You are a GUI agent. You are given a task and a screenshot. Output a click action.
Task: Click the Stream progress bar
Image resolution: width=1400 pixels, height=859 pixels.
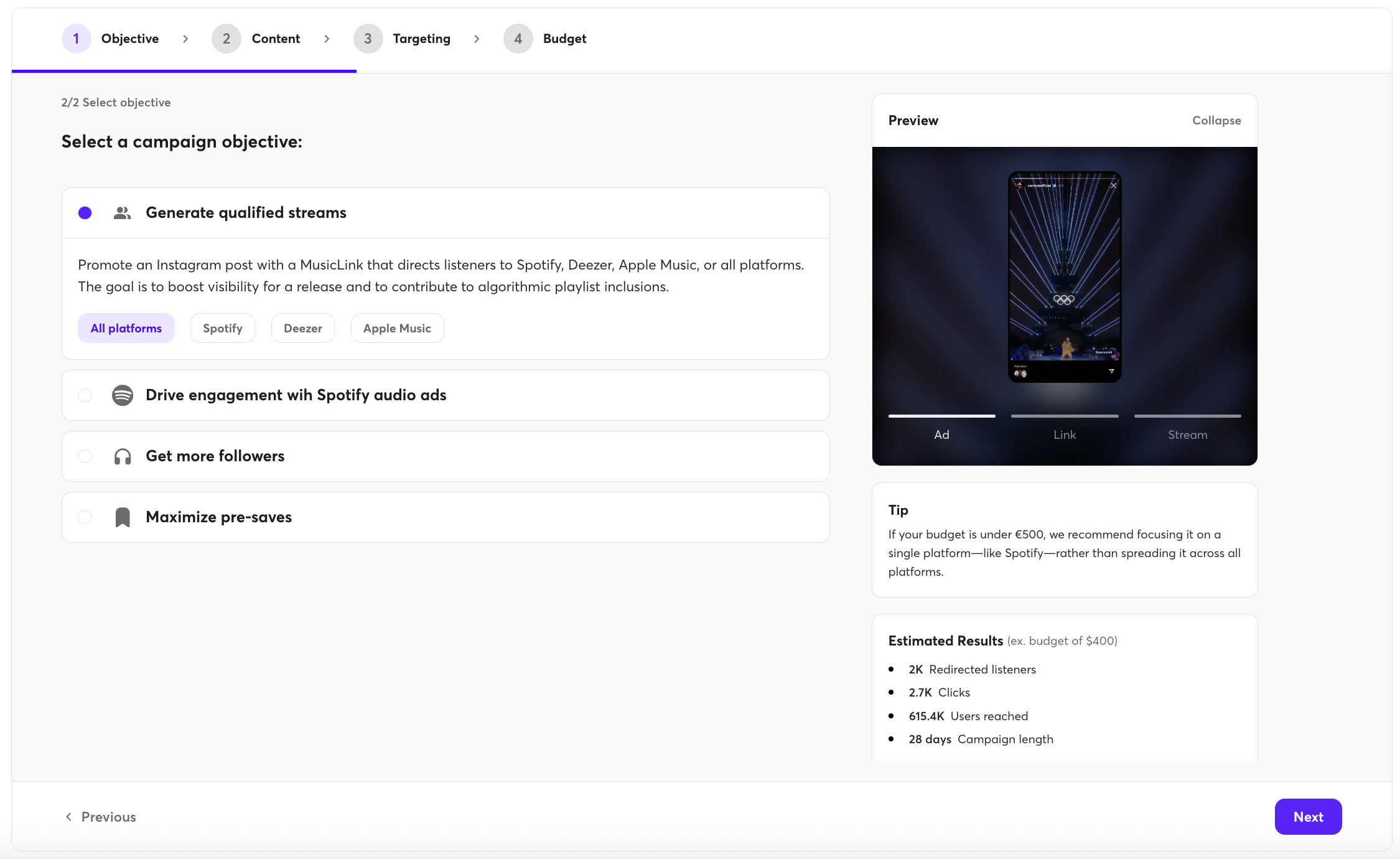click(1187, 416)
